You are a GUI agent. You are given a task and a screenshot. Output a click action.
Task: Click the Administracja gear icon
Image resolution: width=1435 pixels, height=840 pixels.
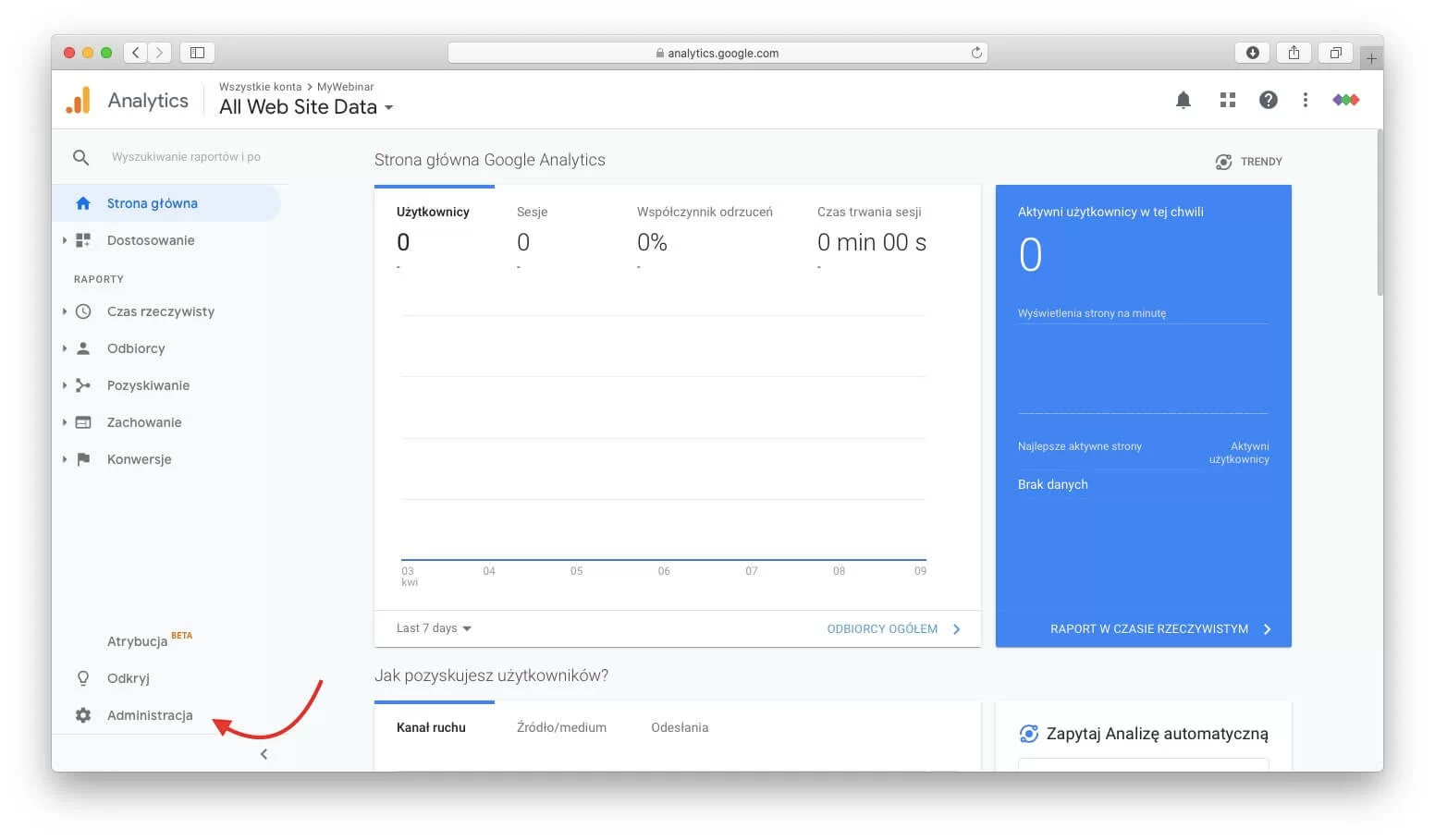83,715
